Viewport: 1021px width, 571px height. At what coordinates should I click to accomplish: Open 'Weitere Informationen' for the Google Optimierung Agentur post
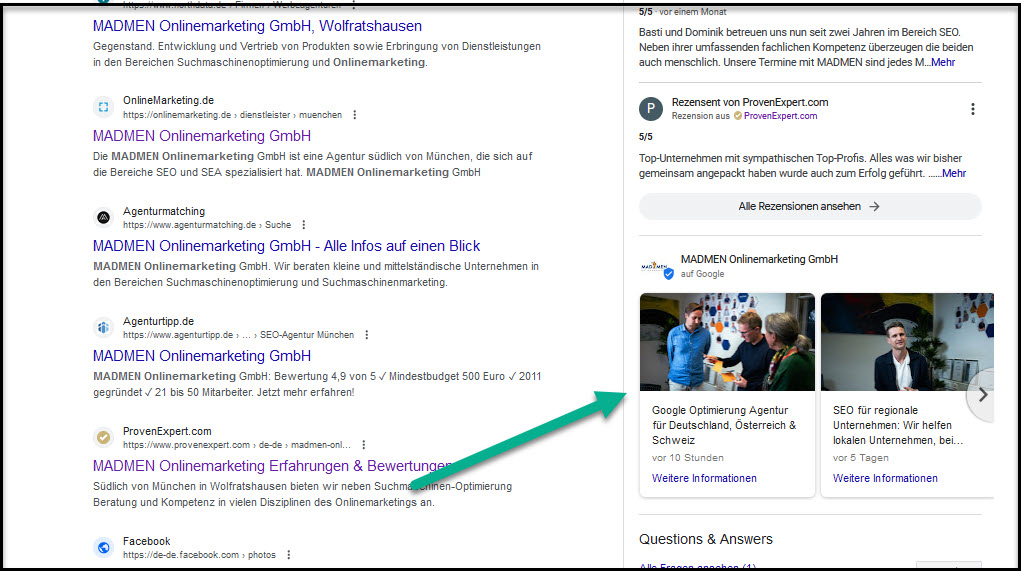coord(704,478)
